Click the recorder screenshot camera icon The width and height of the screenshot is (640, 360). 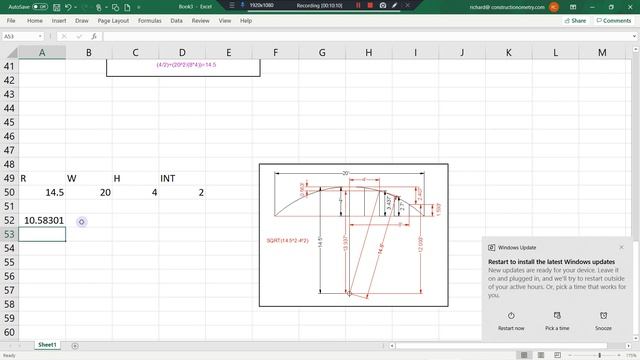coord(383,5)
